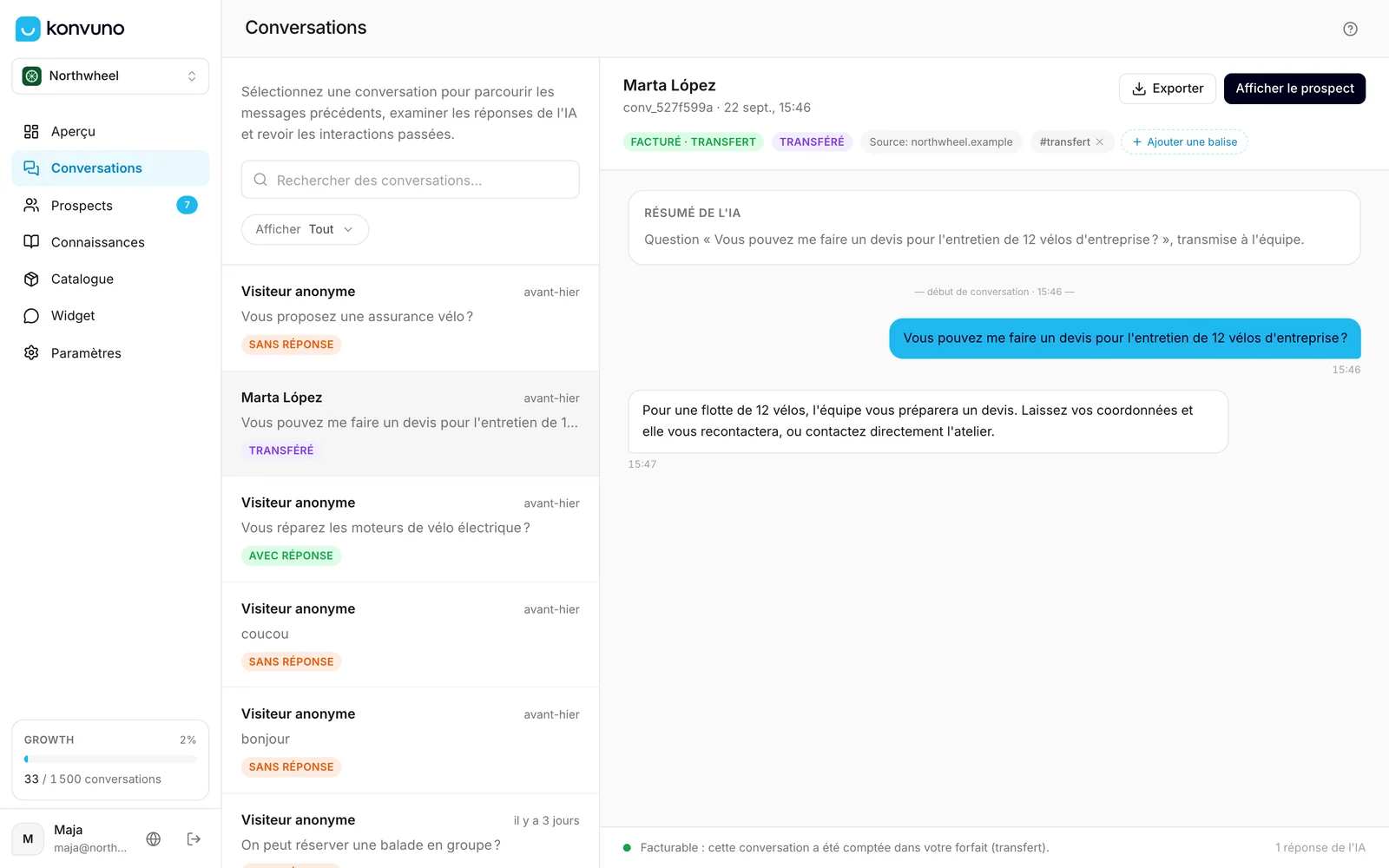Viewport: 1389px width, 868px height.
Task: Click the Northwheel workspace avatar icon
Action: pyautogui.click(x=32, y=76)
